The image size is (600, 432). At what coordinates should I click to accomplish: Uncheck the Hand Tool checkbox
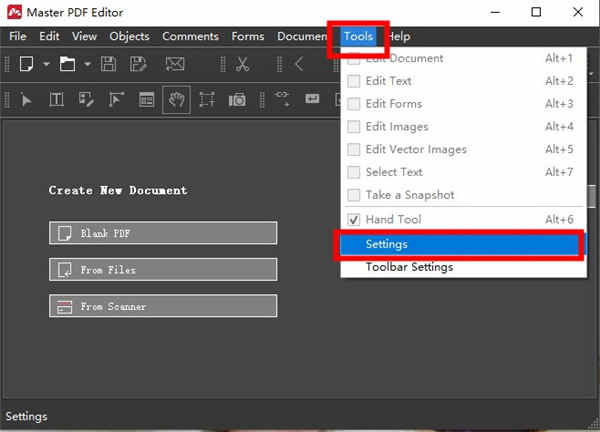click(x=354, y=220)
